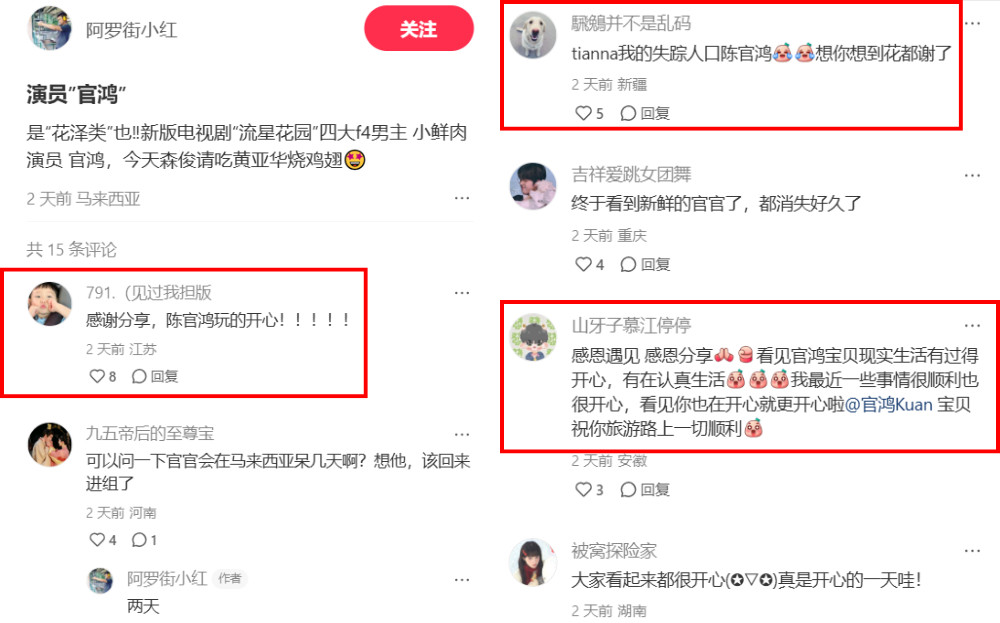Reply to the 陈官鸿玩的开心 comment
The image size is (1000, 623).
coord(155,376)
